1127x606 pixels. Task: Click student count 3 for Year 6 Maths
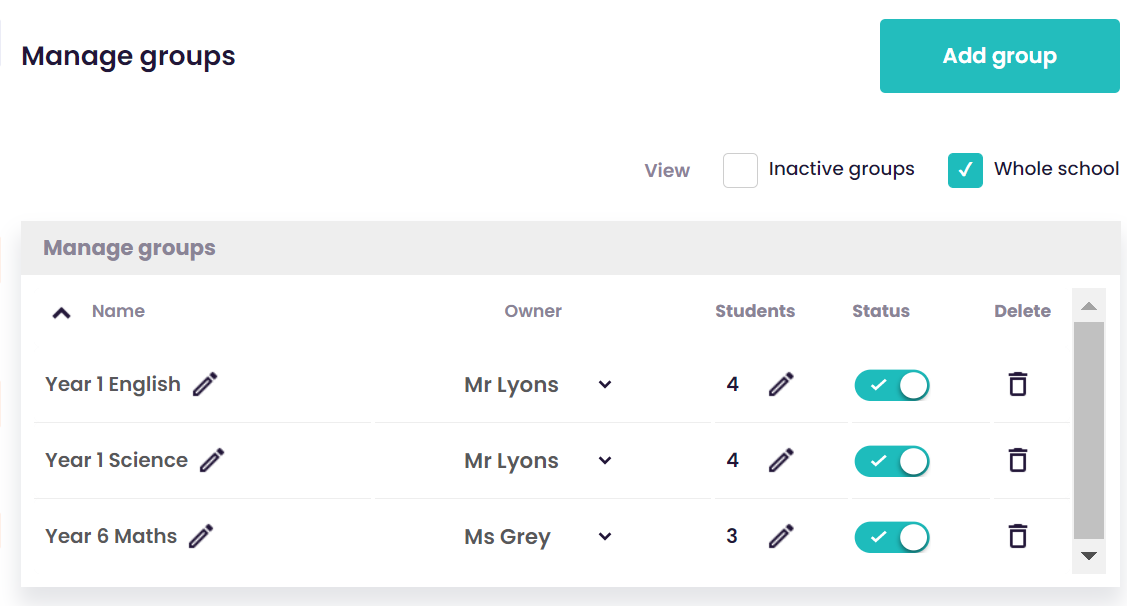pyautogui.click(x=732, y=537)
